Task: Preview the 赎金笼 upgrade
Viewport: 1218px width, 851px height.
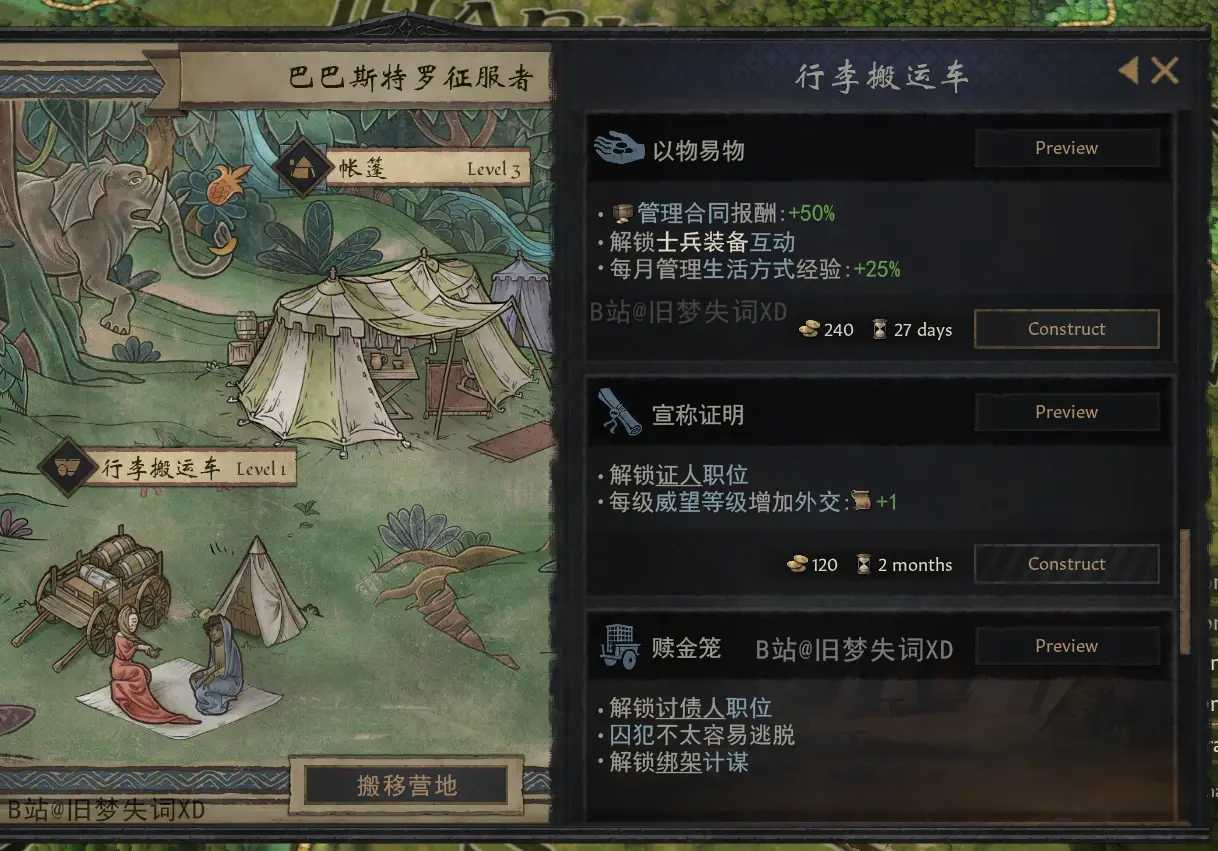Action: tap(1067, 646)
